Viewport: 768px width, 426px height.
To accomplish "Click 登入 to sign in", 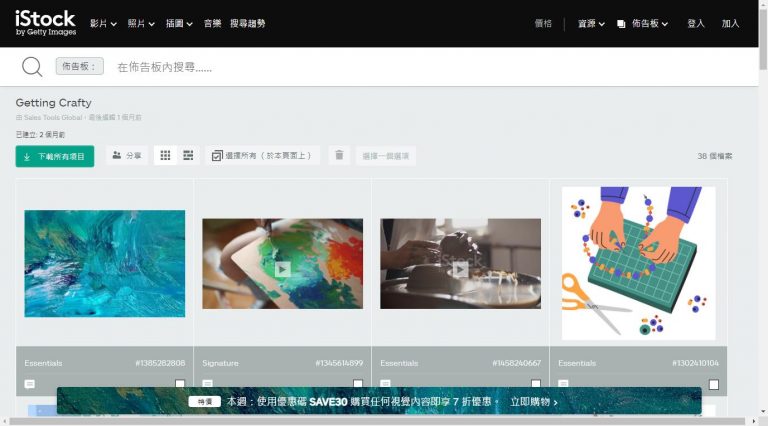I will [x=696, y=24].
